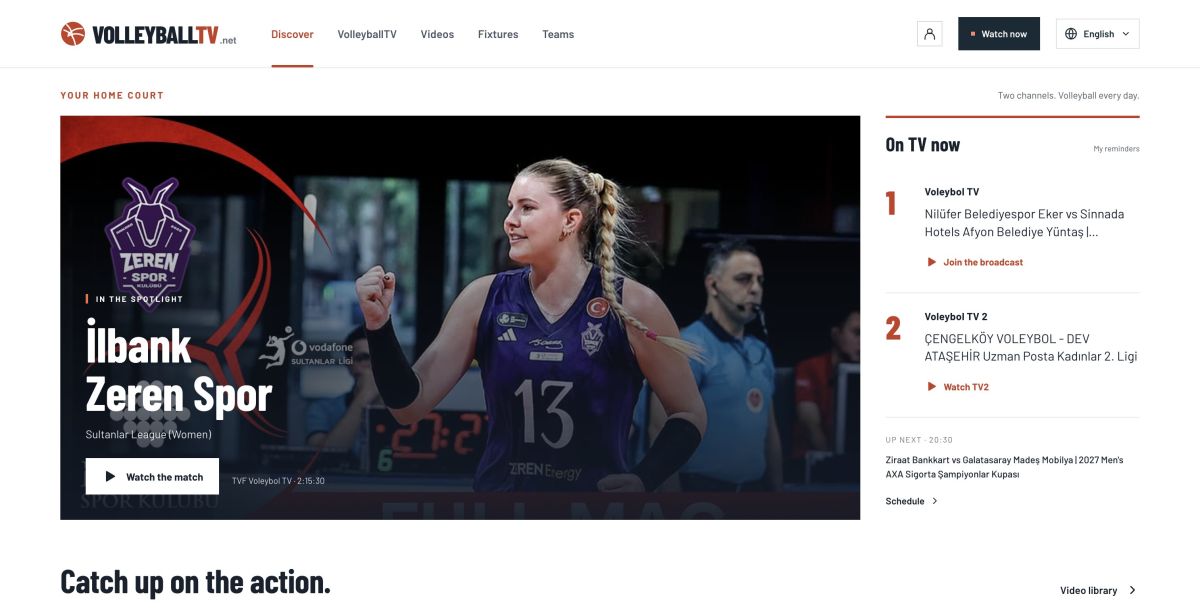1200x611 pixels.
Task: Click the VolleyballTV.net volleyball logo
Action: pos(148,34)
